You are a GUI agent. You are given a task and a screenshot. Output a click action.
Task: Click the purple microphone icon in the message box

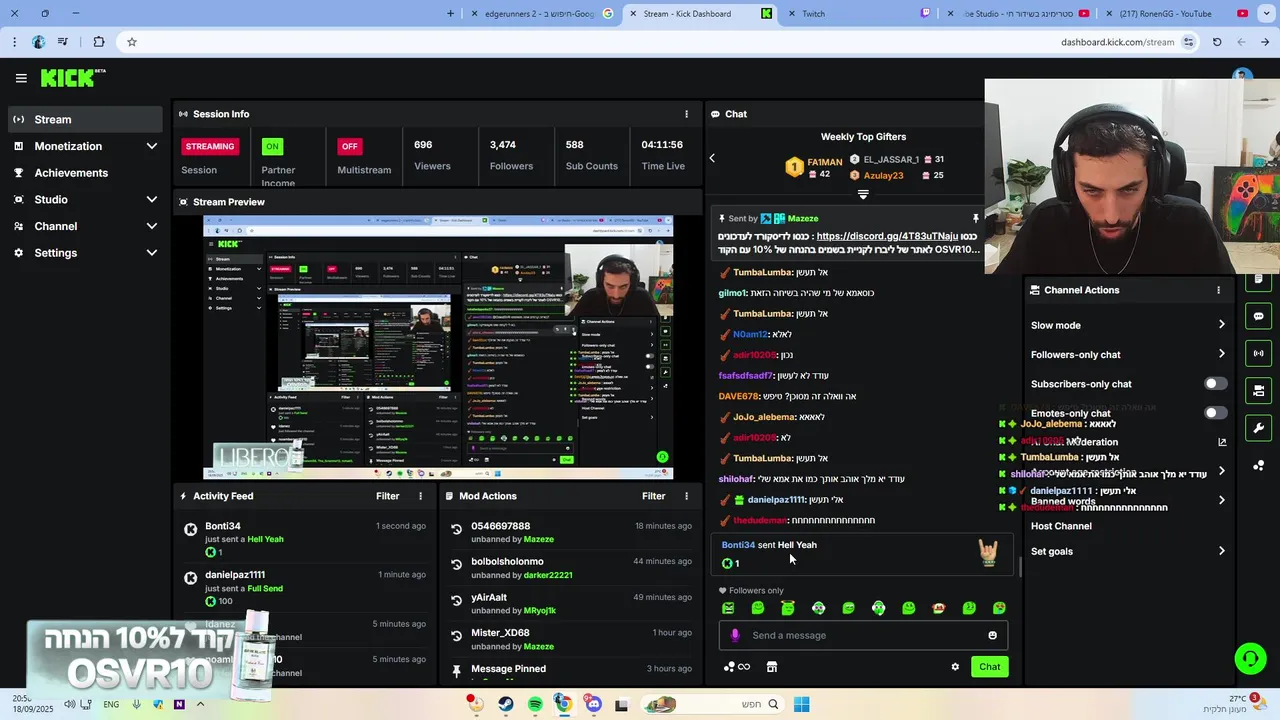click(735, 635)
